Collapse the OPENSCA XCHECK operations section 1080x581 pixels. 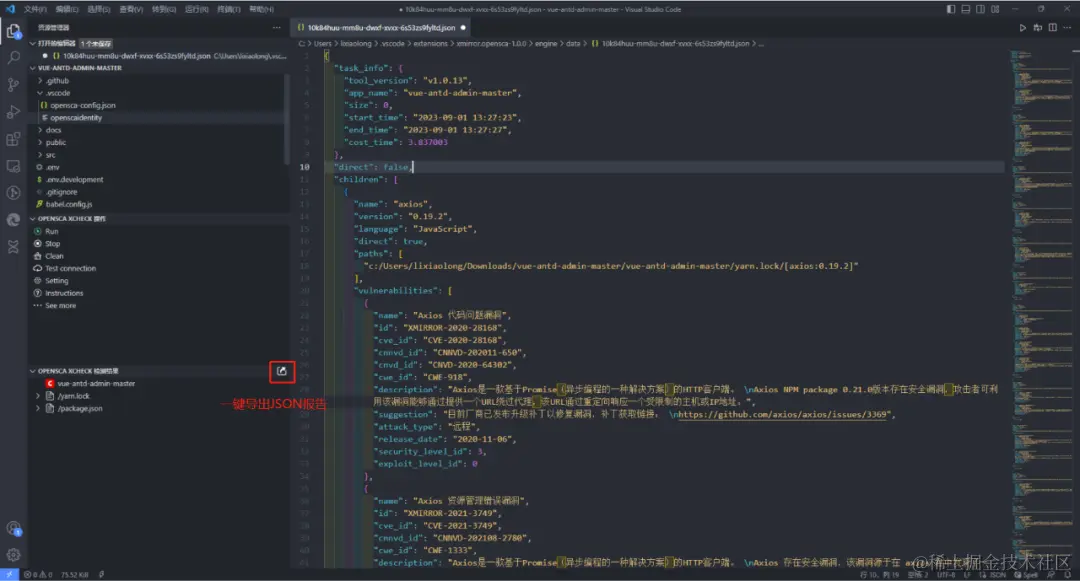[x=32, y=219]
